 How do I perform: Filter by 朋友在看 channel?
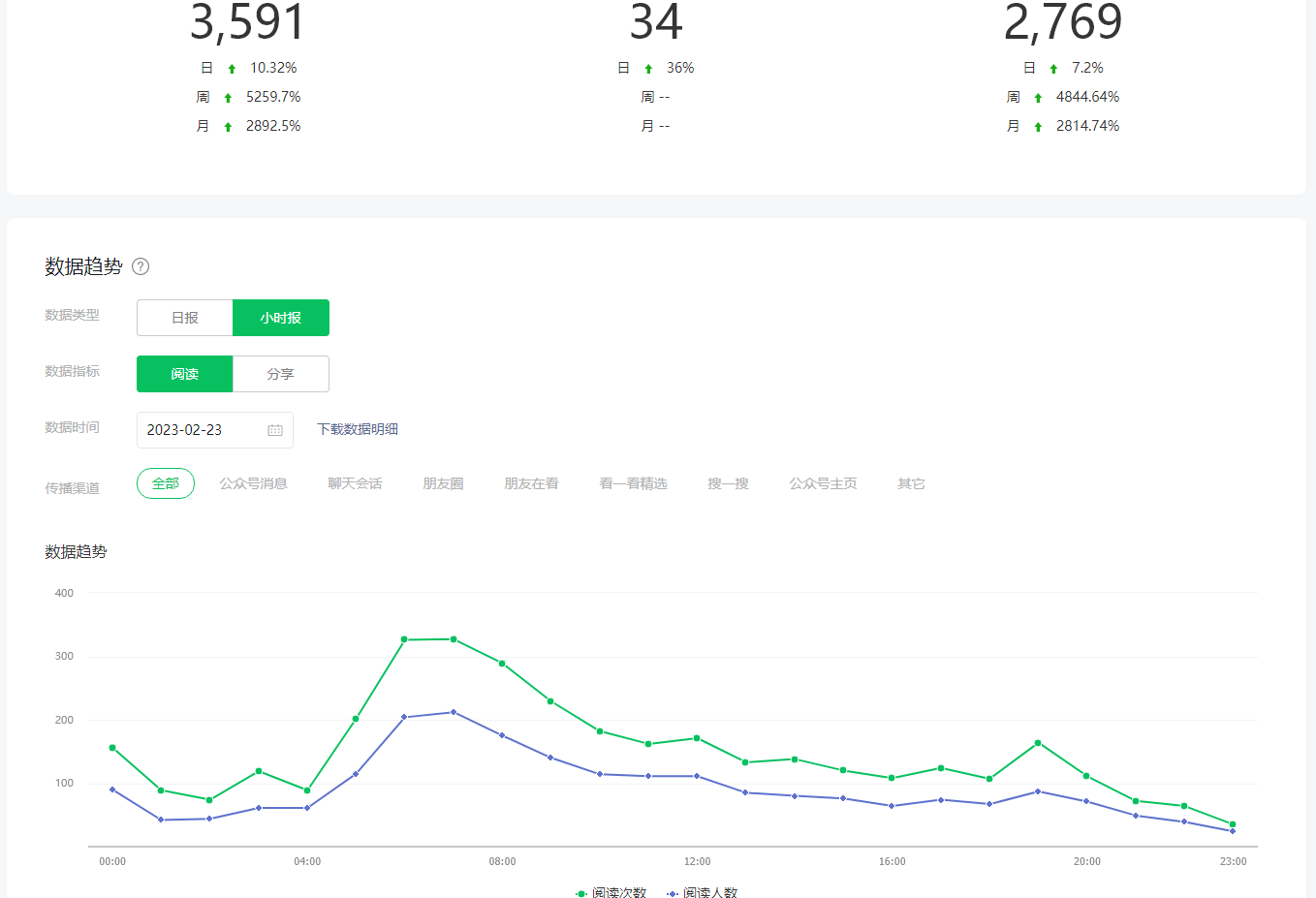531,483
